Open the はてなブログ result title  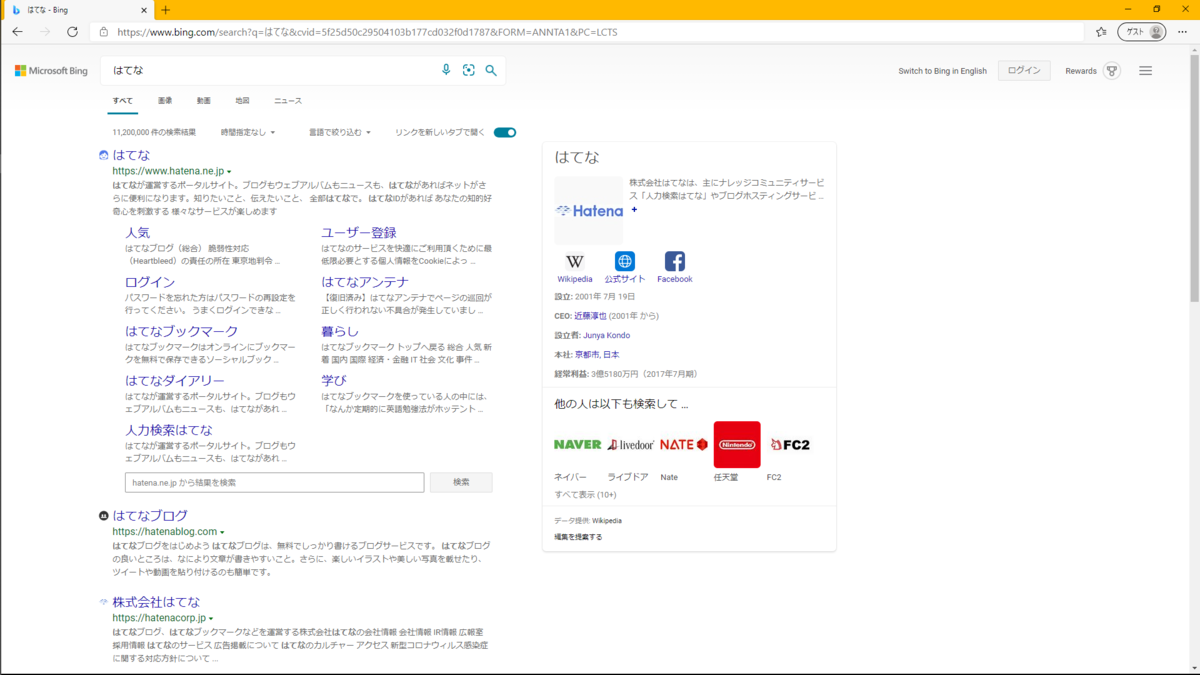pyautogui.click(x=150, y=516)
